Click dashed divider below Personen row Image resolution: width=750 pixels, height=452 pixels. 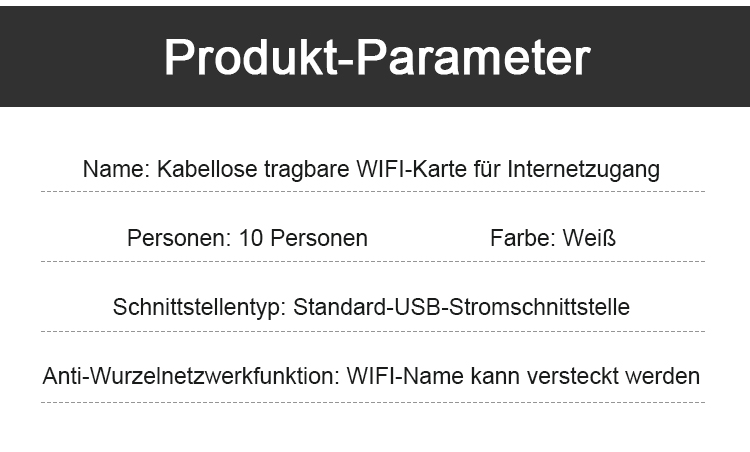click(x=373, y=262)
